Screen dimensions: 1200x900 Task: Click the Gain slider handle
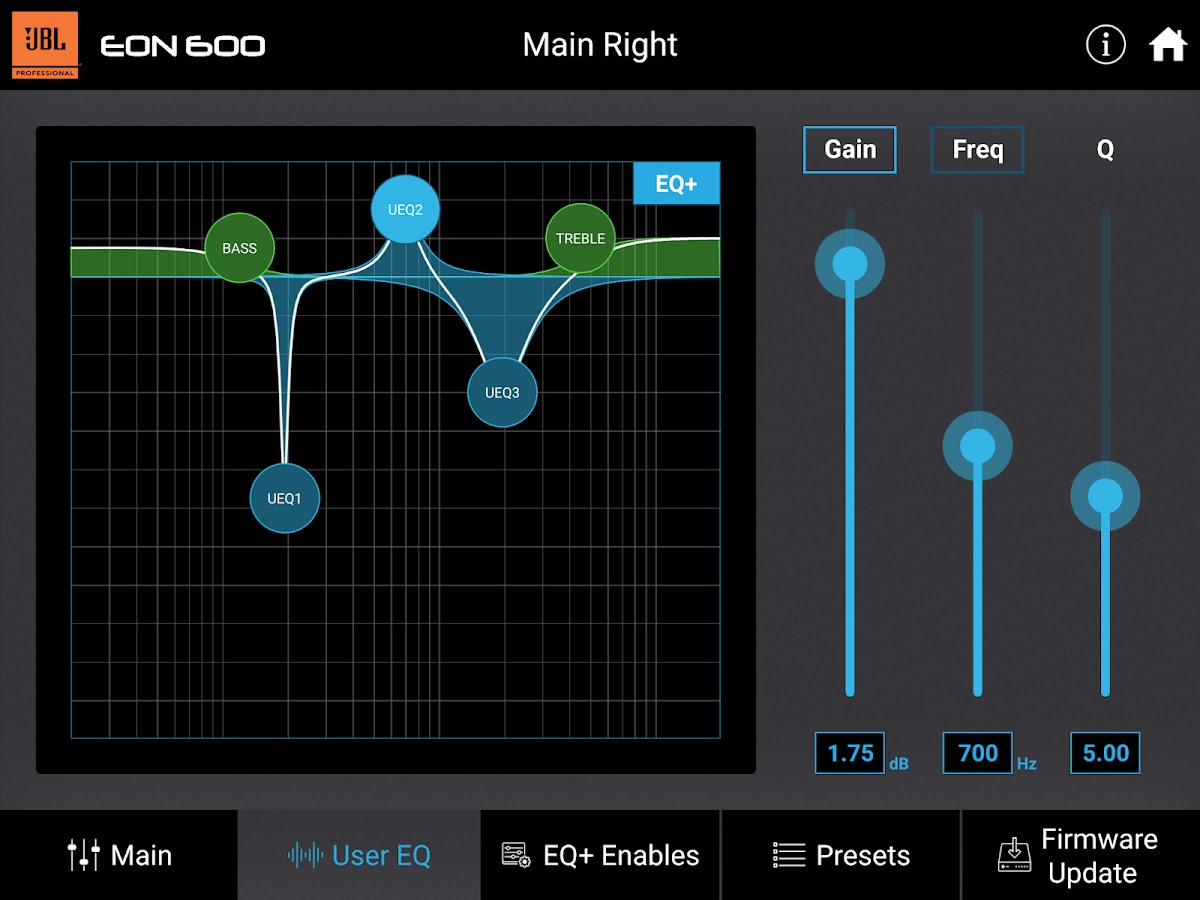coord(850,264)
